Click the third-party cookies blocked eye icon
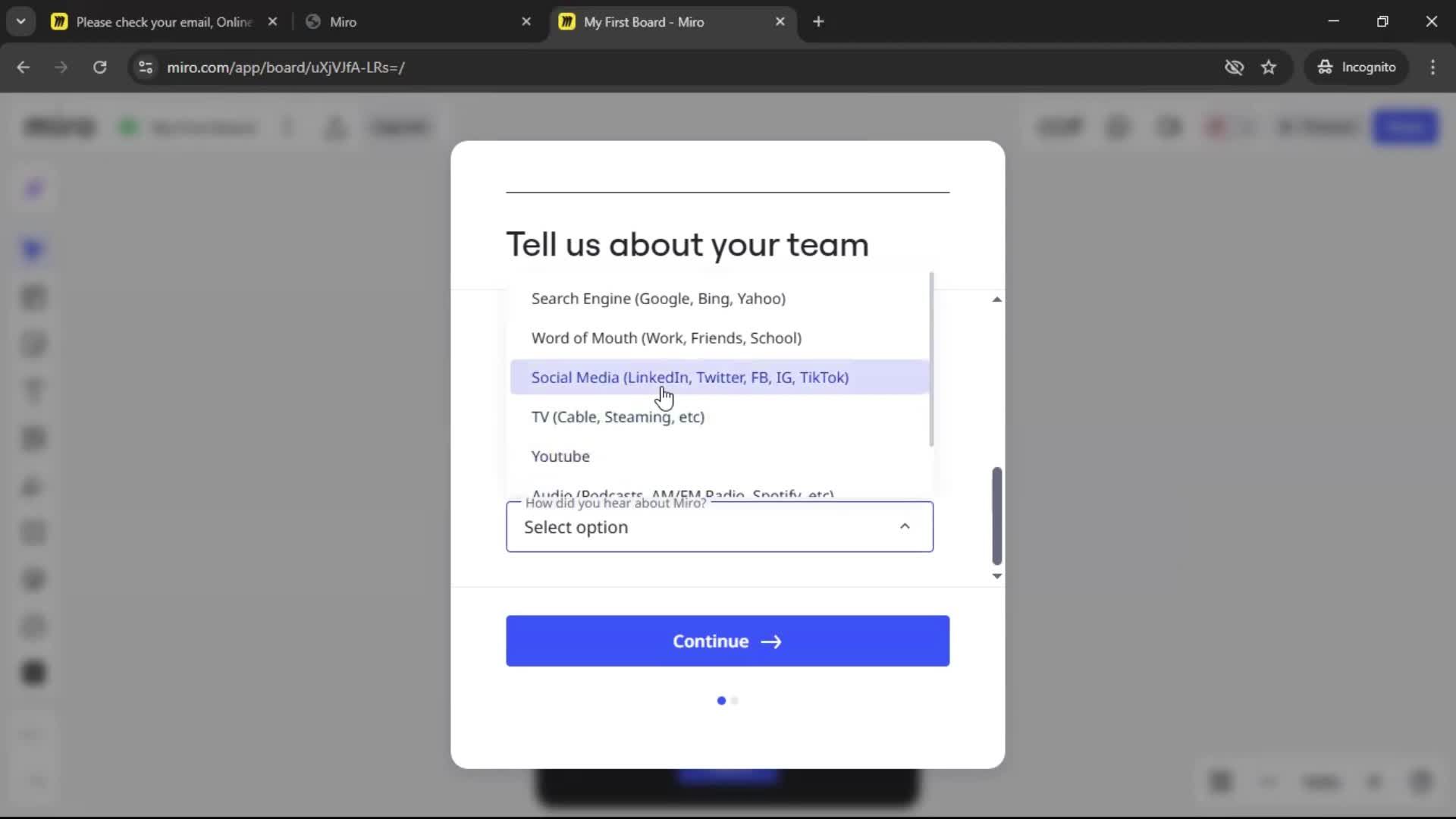 tap(1234, 67)
